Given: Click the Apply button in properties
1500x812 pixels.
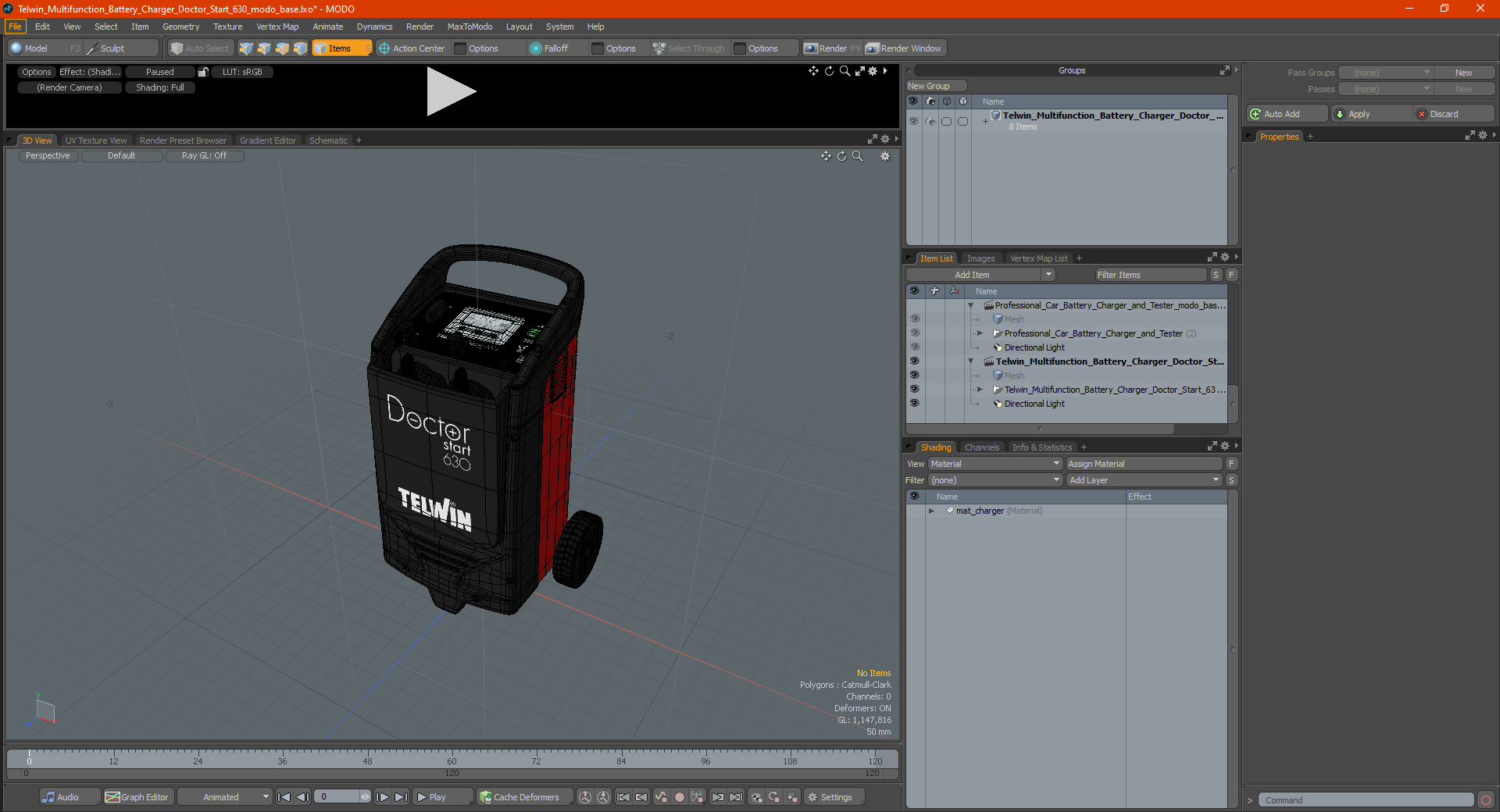Looking at the screenshot, I should coord(1371,114).
